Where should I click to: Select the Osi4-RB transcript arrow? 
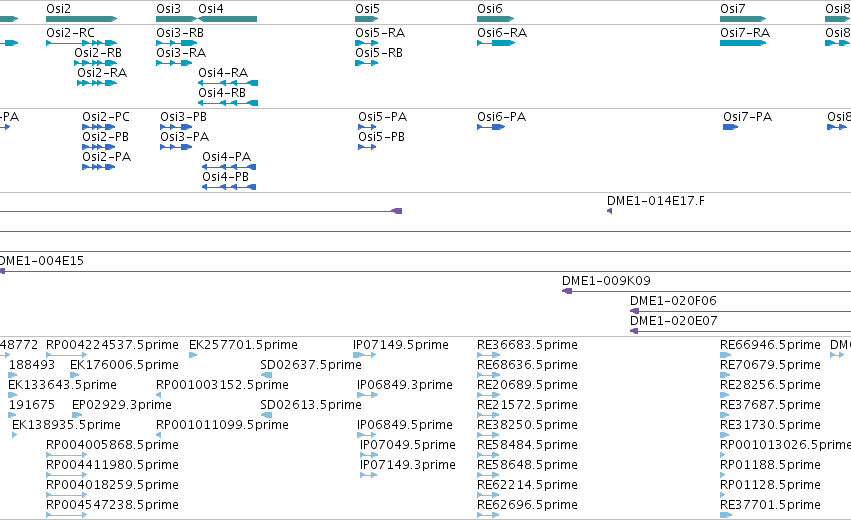(x=228, y=103)
